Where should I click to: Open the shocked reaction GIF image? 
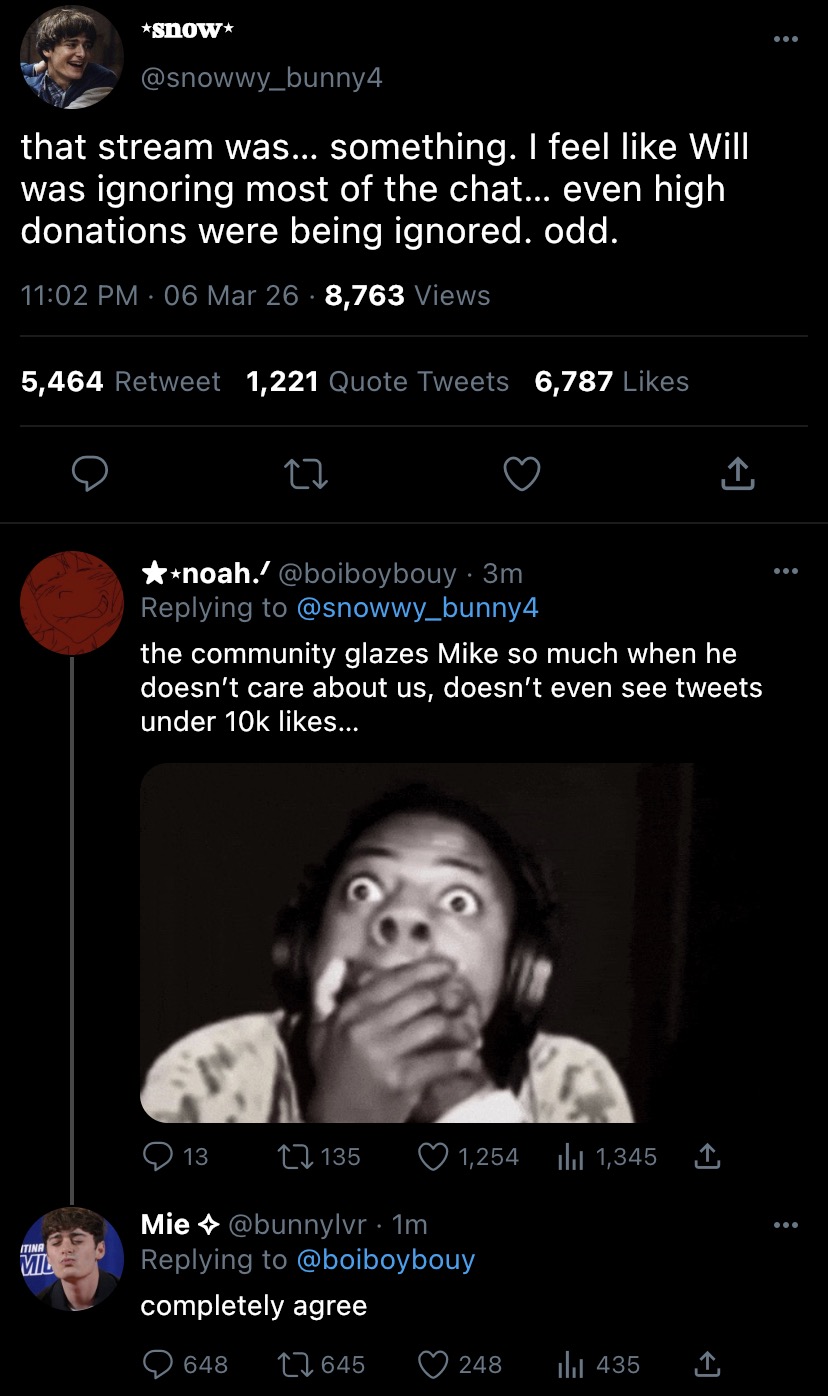point(415,943)
